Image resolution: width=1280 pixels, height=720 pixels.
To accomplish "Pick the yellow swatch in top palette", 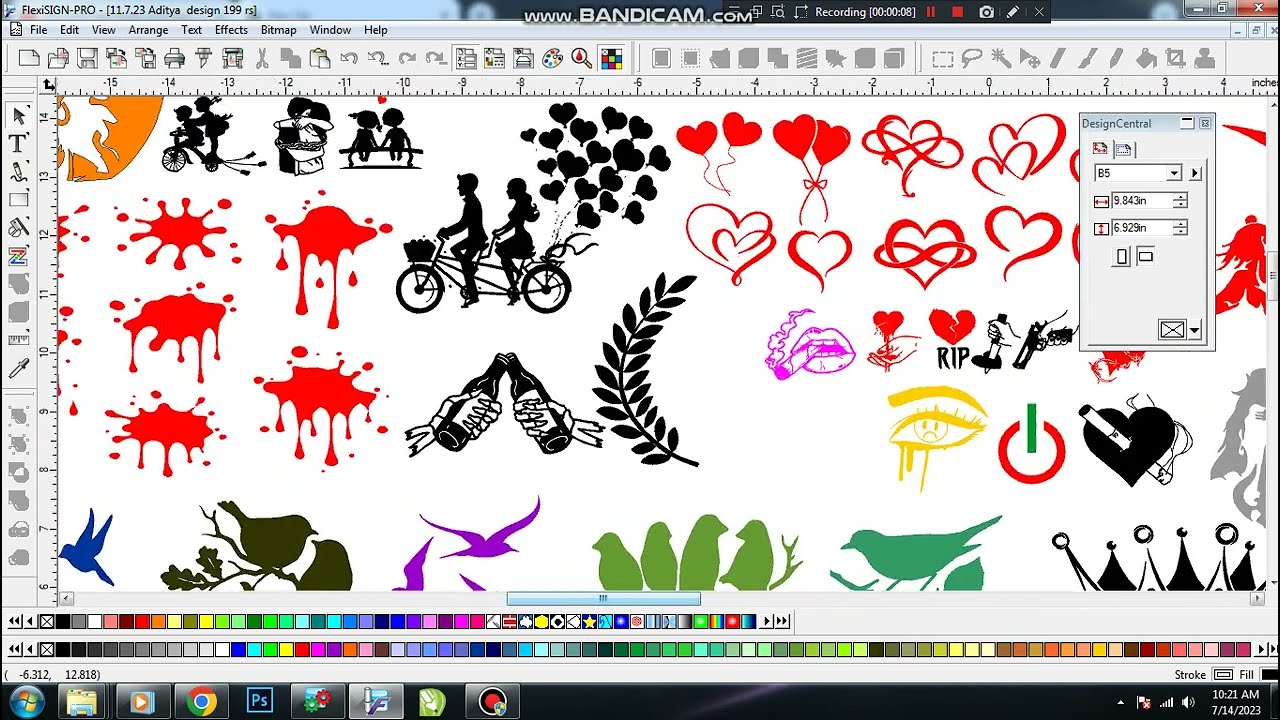I will (204, 621).
